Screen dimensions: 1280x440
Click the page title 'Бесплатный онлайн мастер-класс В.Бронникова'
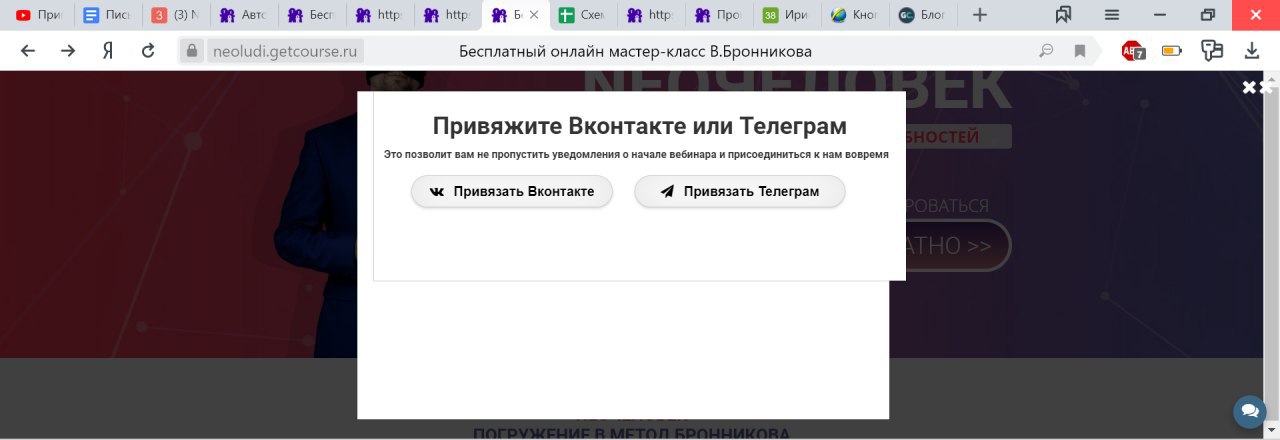(636, 51)
